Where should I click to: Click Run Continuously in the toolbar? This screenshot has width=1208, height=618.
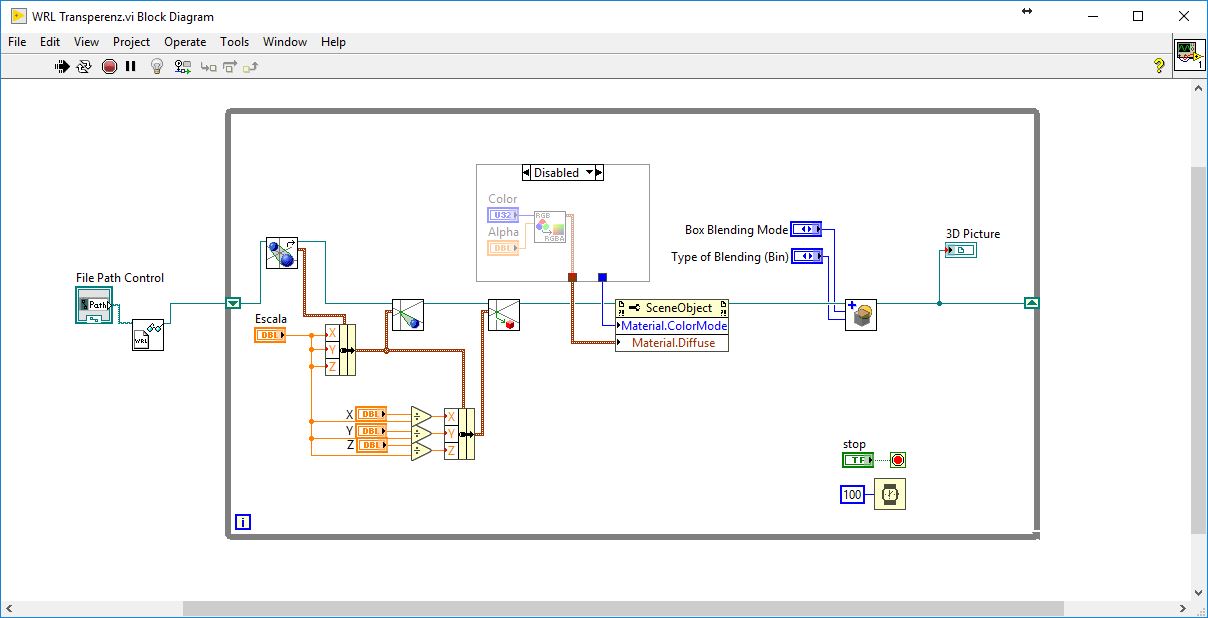pos(84,67)
